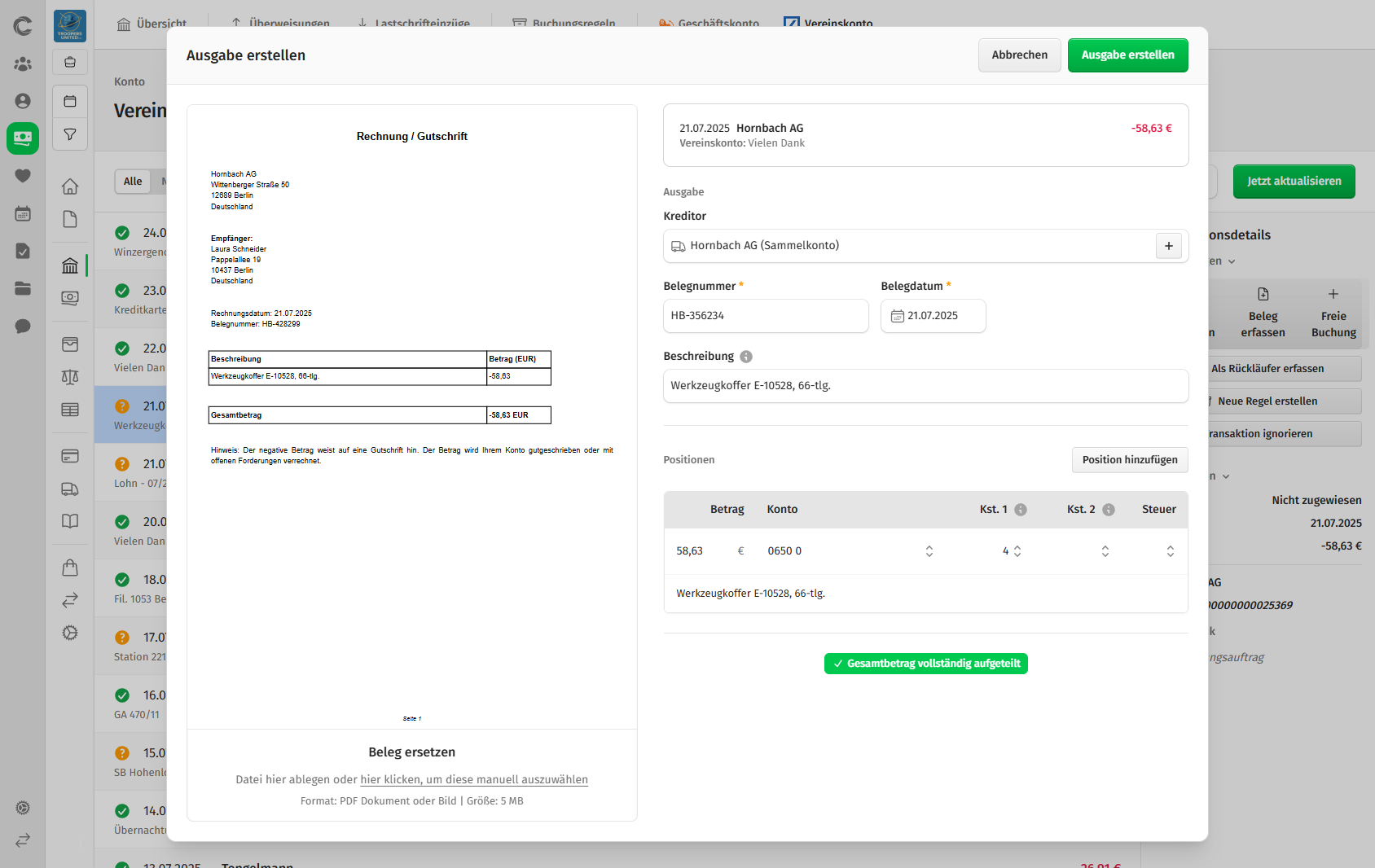The width and height of the screenshot is (1375, 868).
Task: Open the shopping bag icon in finance sidebar
Action: (70, 568)
